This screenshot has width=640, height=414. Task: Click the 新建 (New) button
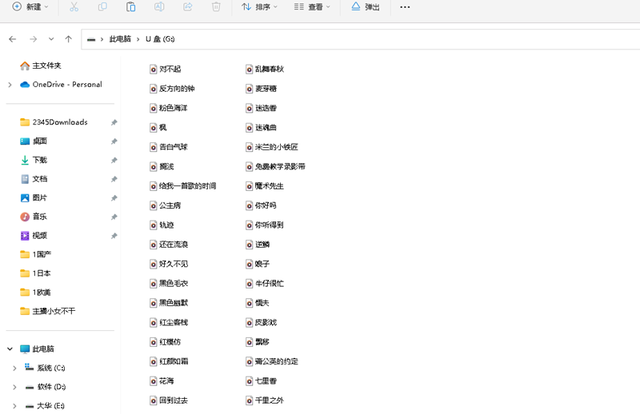tap(27, 7)
